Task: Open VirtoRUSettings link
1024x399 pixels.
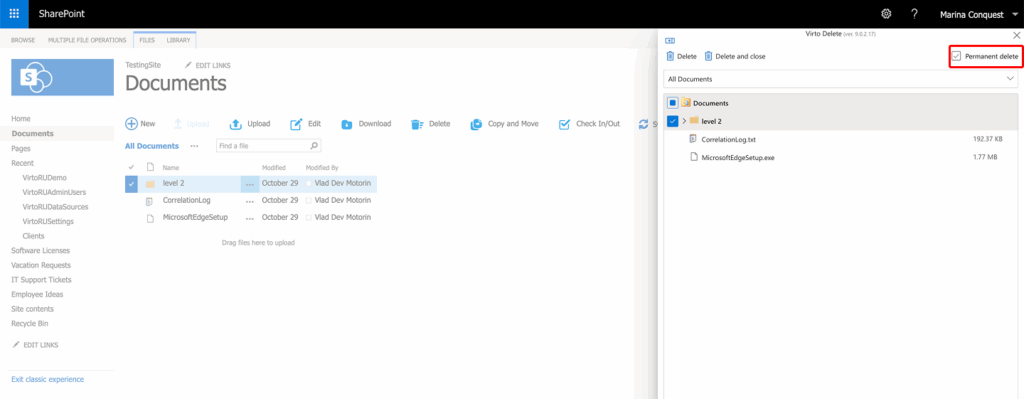Action: pyautogui.click(x=48, y=221)
